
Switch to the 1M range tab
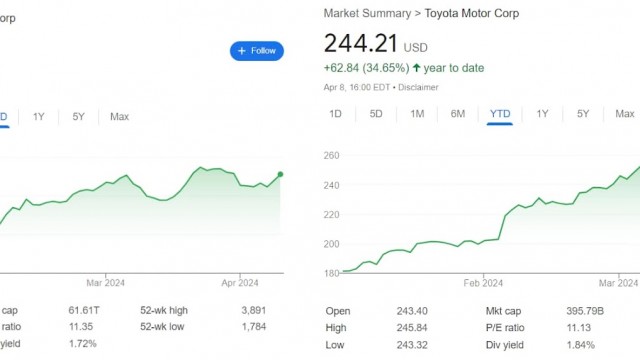(x=417, y=114)
